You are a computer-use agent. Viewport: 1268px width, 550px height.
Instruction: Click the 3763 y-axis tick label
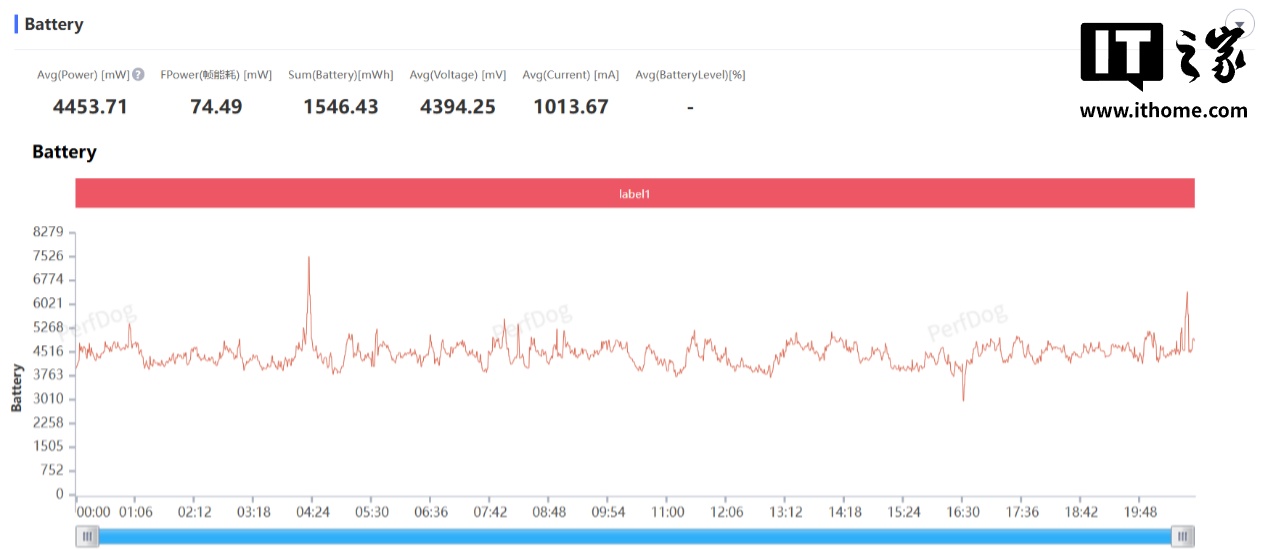(48, 375)
